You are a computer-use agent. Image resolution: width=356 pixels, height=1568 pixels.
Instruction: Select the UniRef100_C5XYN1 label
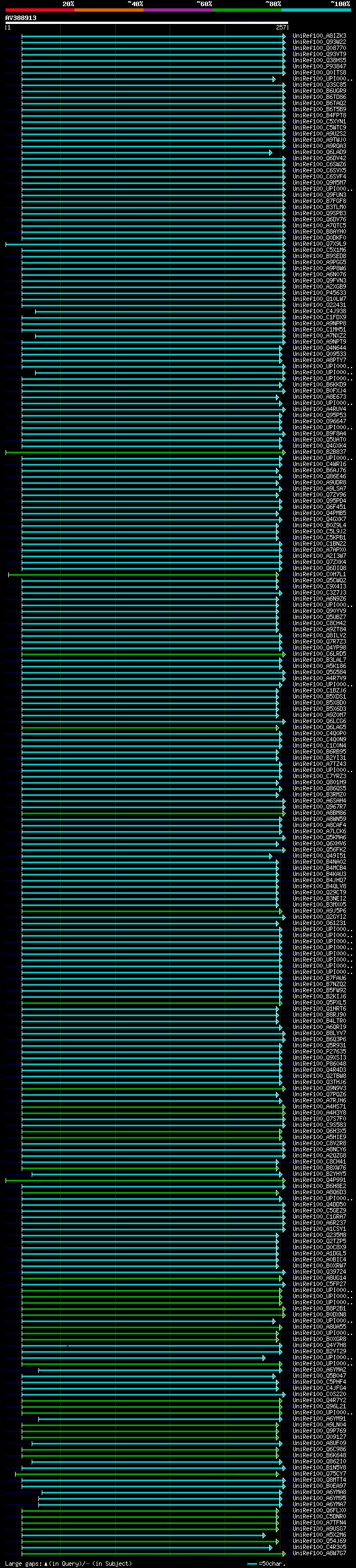click(x=319, y=122)
